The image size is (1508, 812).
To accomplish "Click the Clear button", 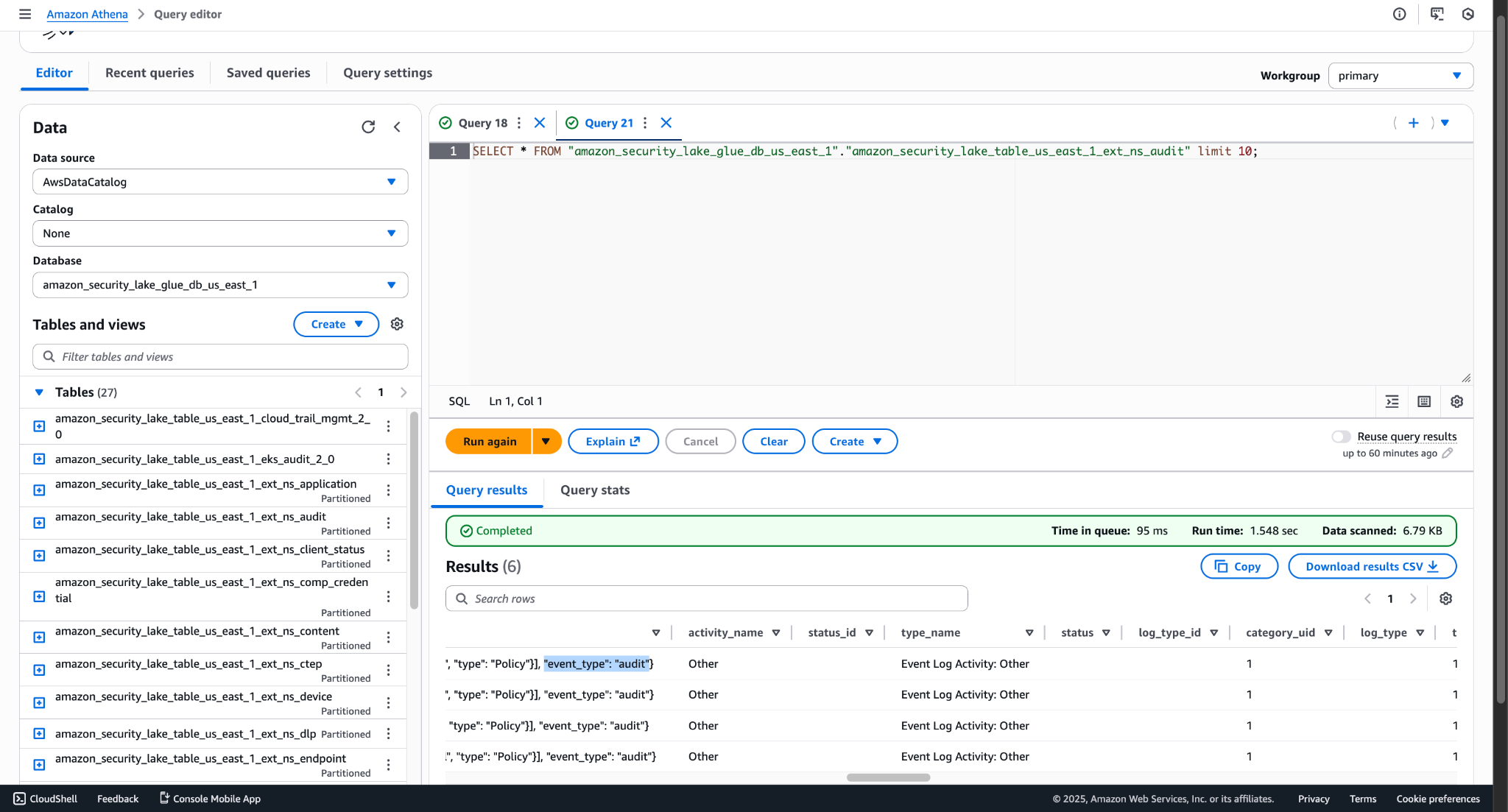I will pos(774,442).
